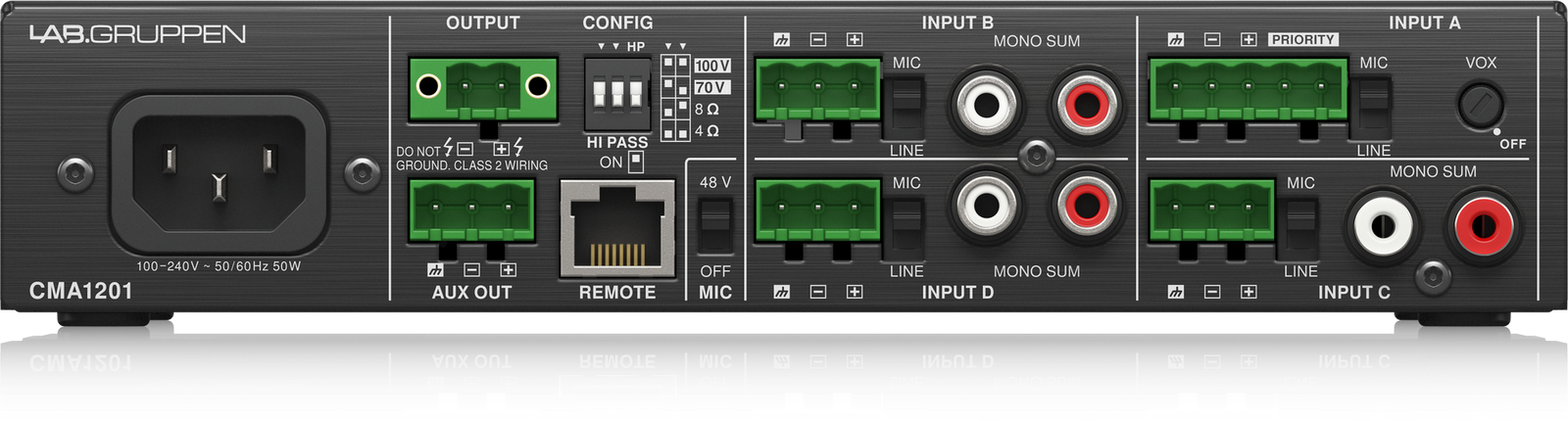Viewport: 1568px width, 421px height.
Task: Click the CONFIG DIP switch block
Action: coord(617,93)
